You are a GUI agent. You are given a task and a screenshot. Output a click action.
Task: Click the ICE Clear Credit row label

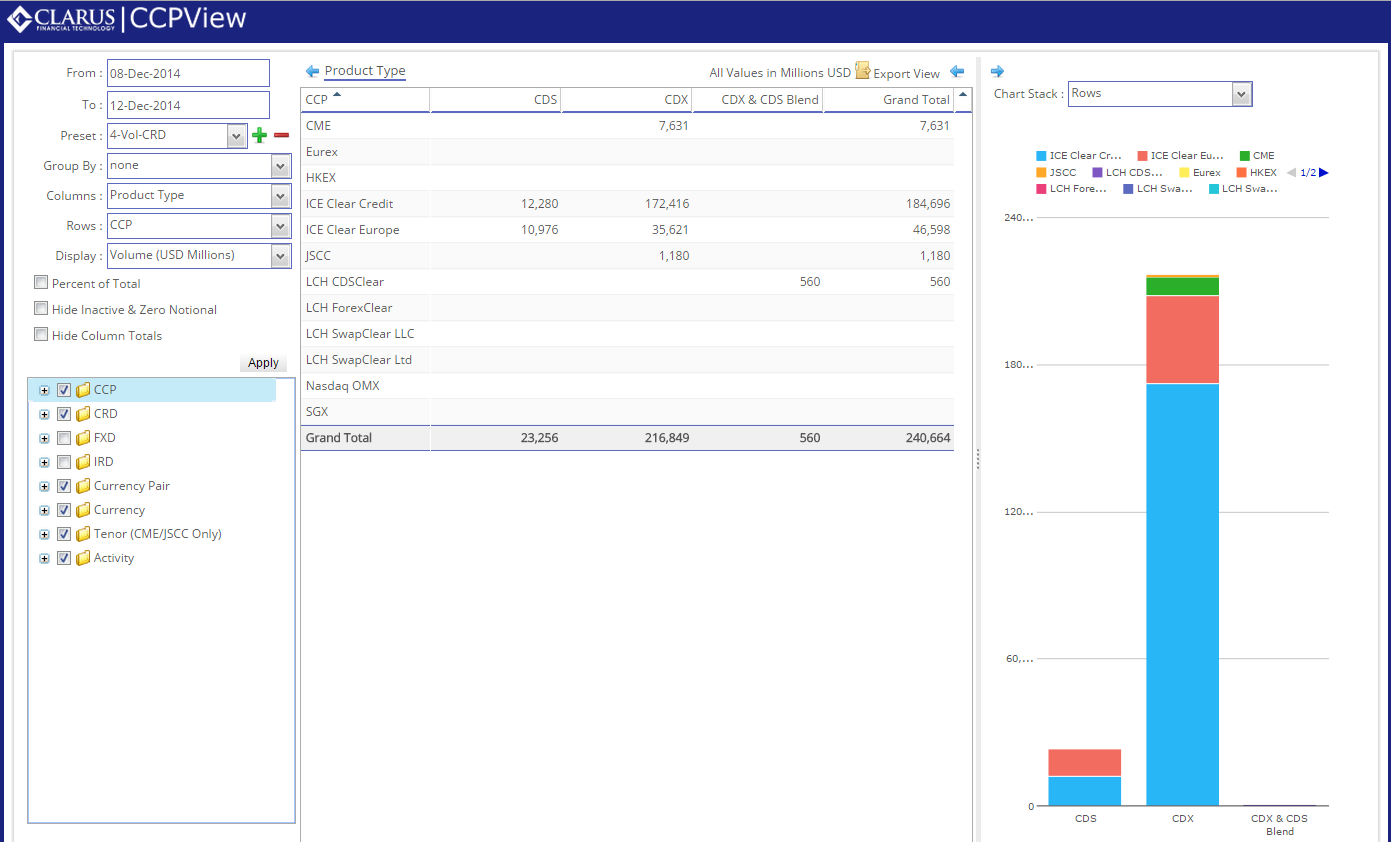[350, 203]
